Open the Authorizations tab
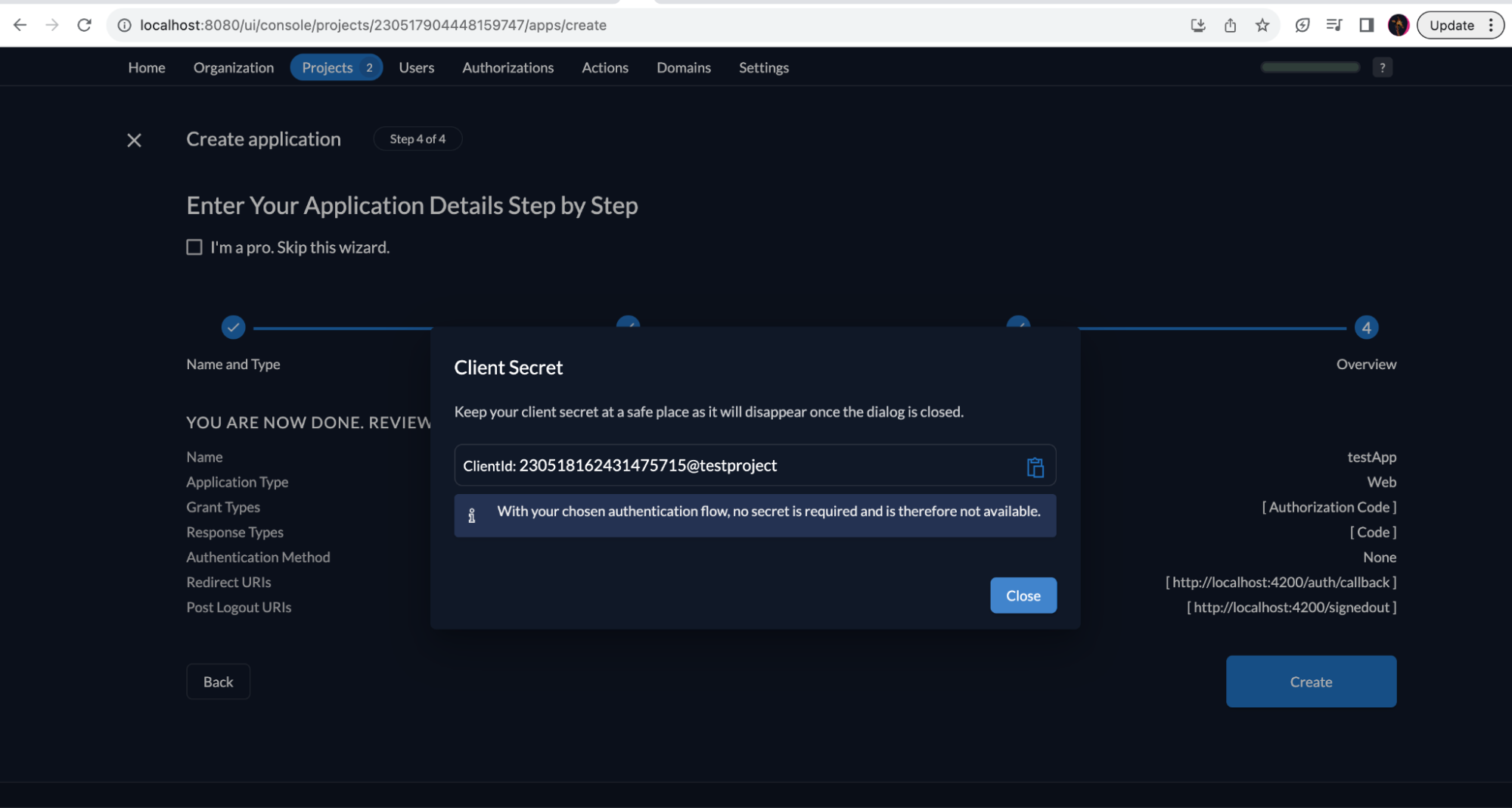Screen dimensions: 1512x808 tap(508, 67)
